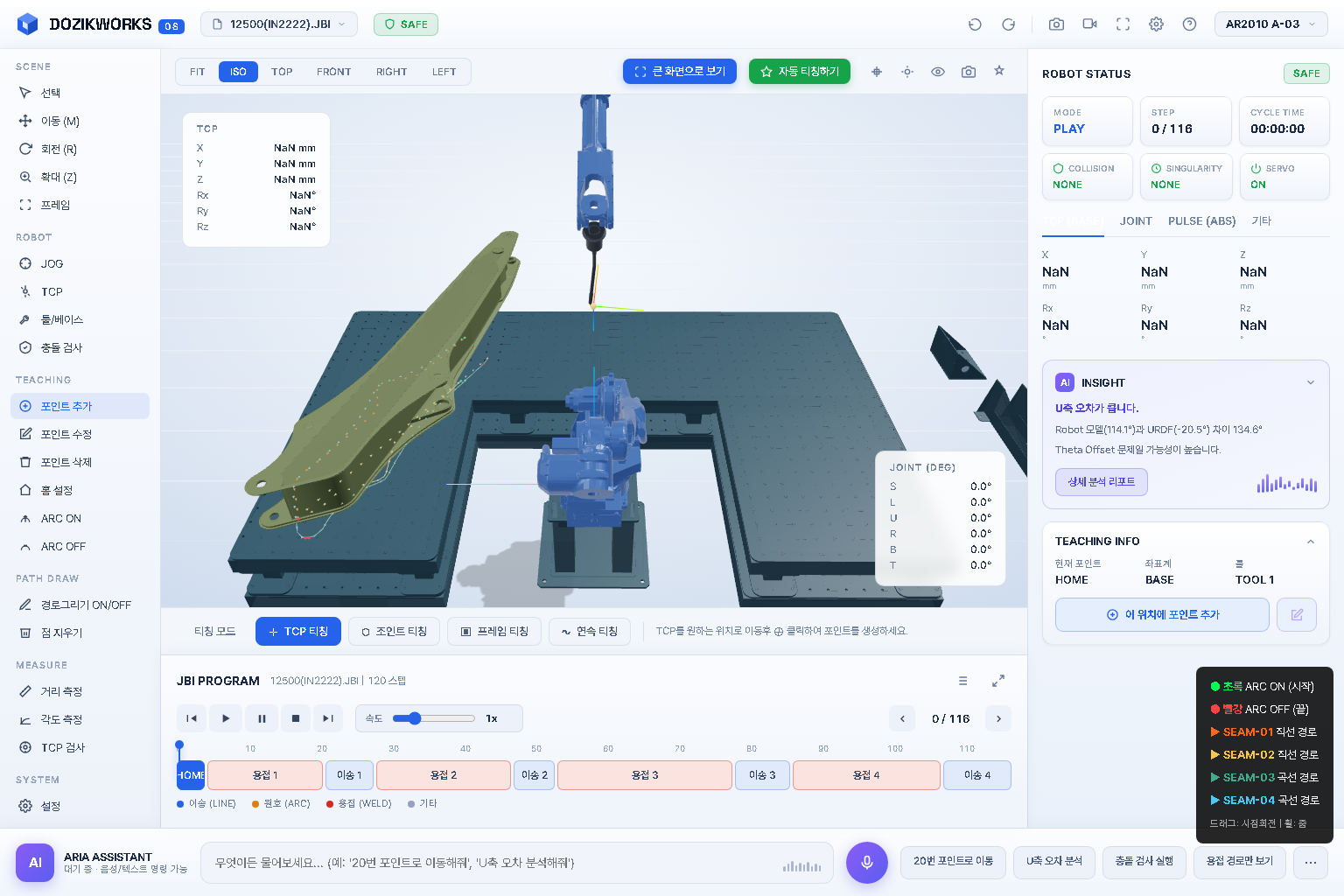Expand the JBI PROGRAM panel

click(x=998, y=681)
